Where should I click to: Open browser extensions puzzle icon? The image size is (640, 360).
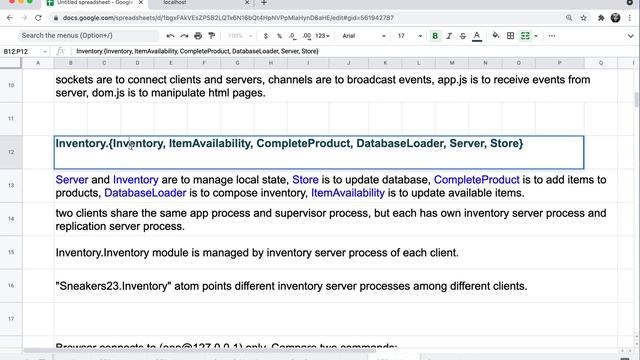(x=601, y=18)
